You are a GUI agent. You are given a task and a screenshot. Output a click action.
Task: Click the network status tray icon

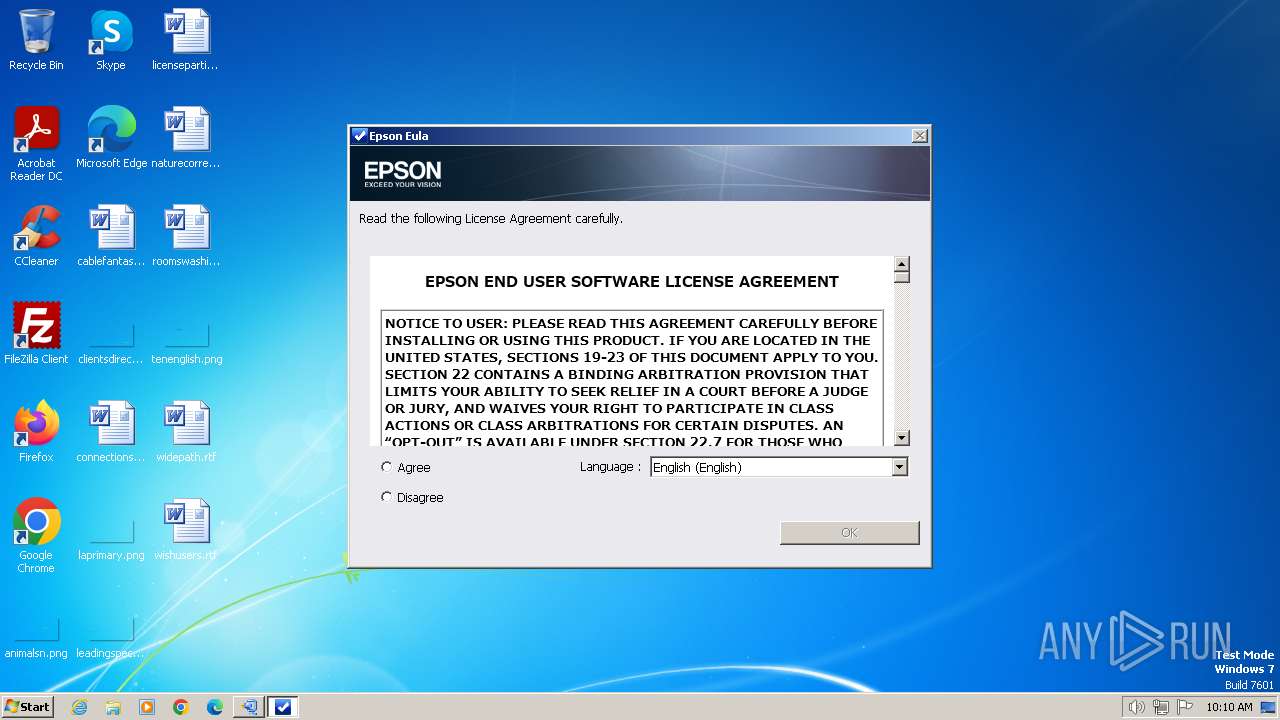pos(1161,707)
